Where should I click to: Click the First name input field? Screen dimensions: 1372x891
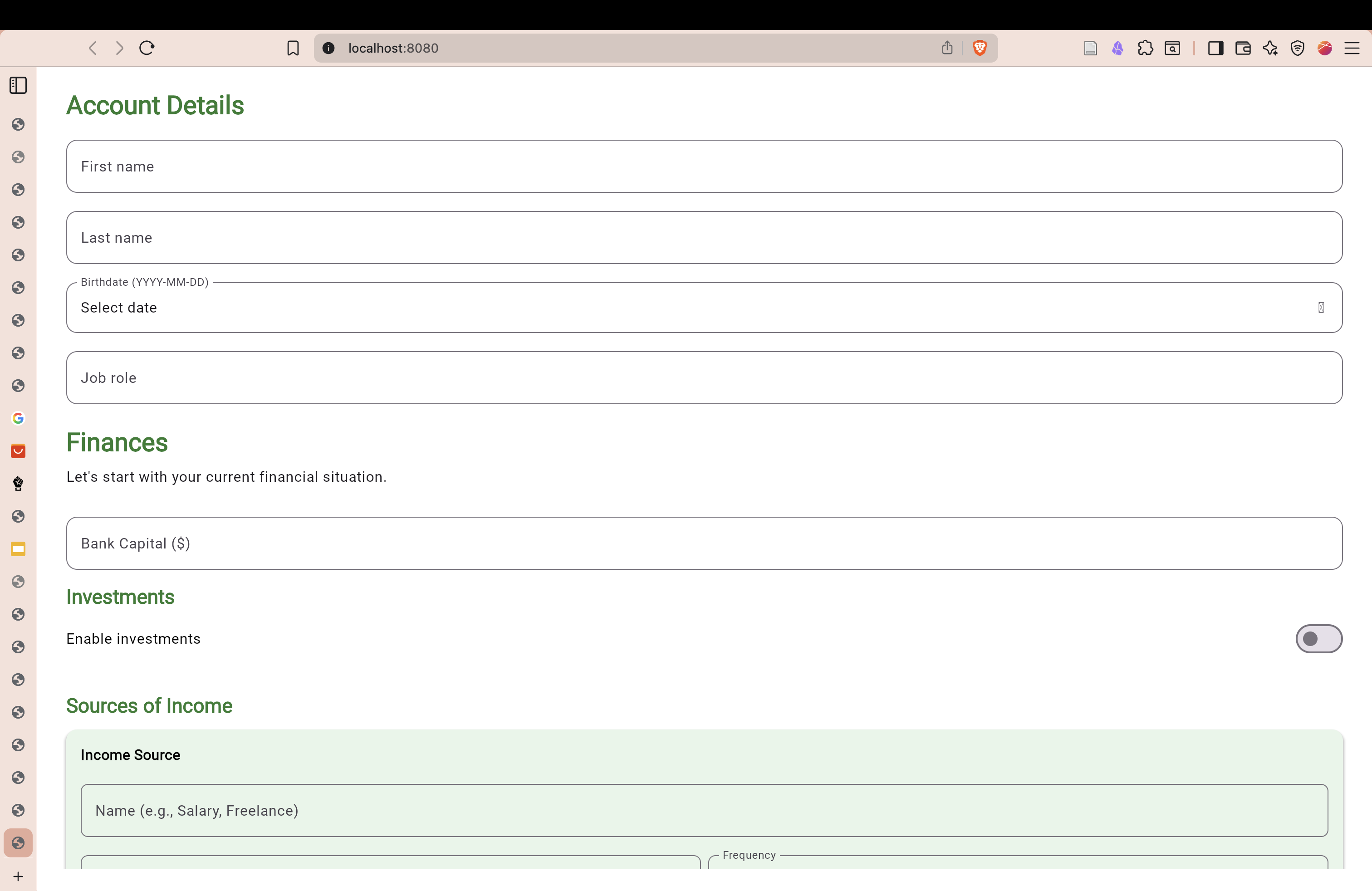click(703, 166)
